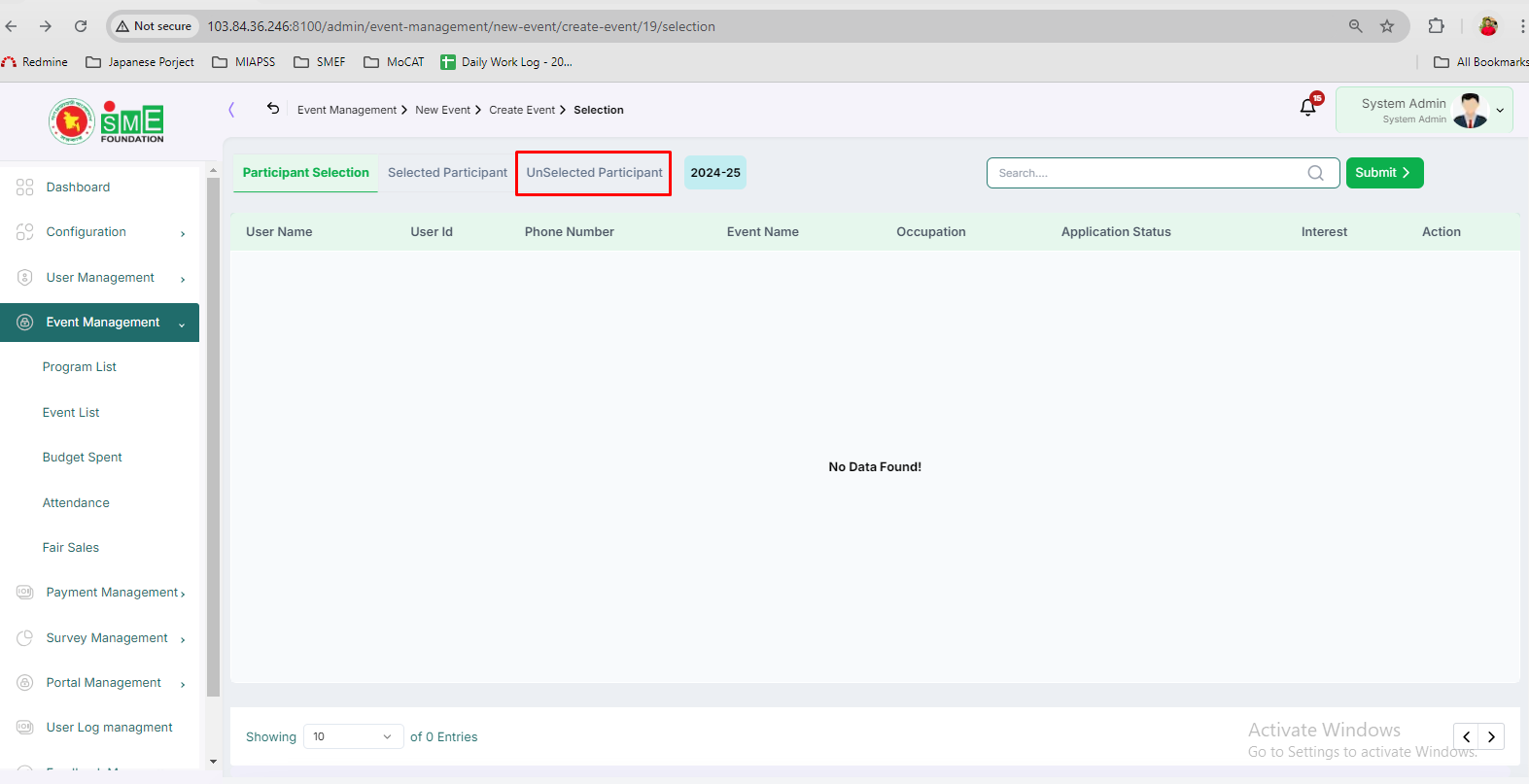Switch to the Participant Selection tab

(x=305, y=173)
